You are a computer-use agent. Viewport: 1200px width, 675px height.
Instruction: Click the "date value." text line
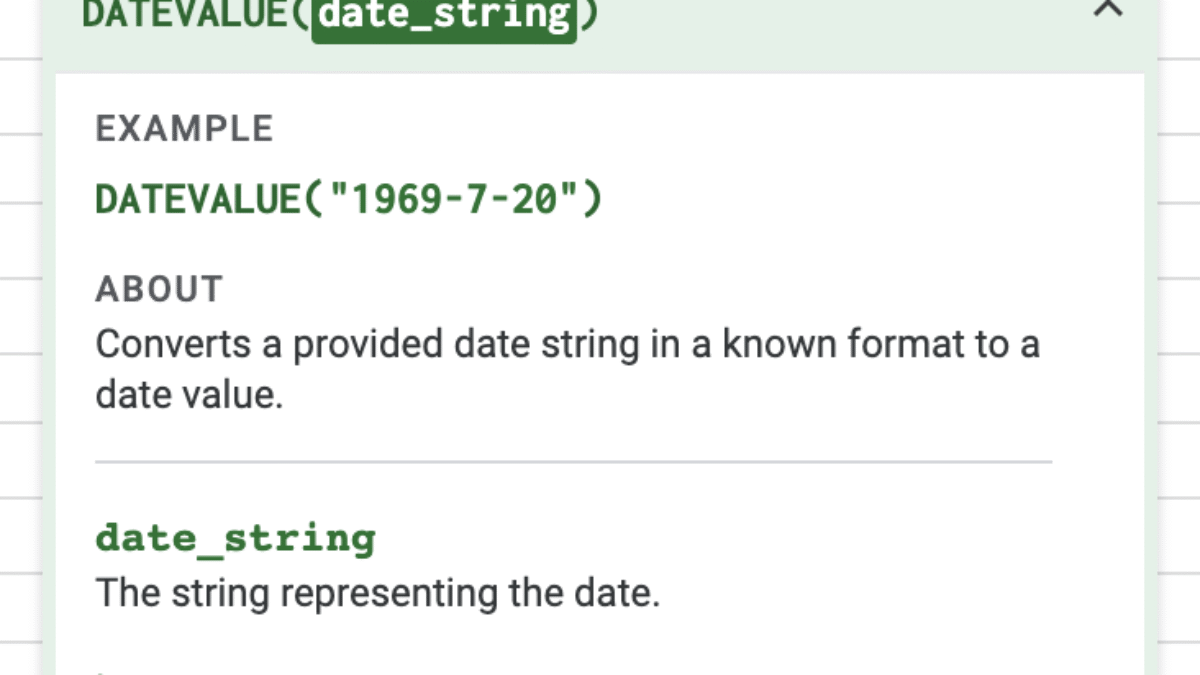189,395
